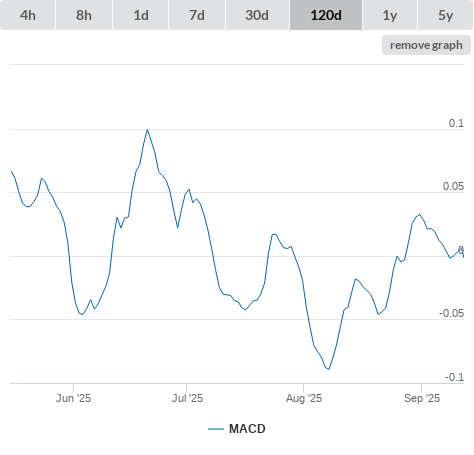Click the 0.05 y-axis label

tap(453, 186)
